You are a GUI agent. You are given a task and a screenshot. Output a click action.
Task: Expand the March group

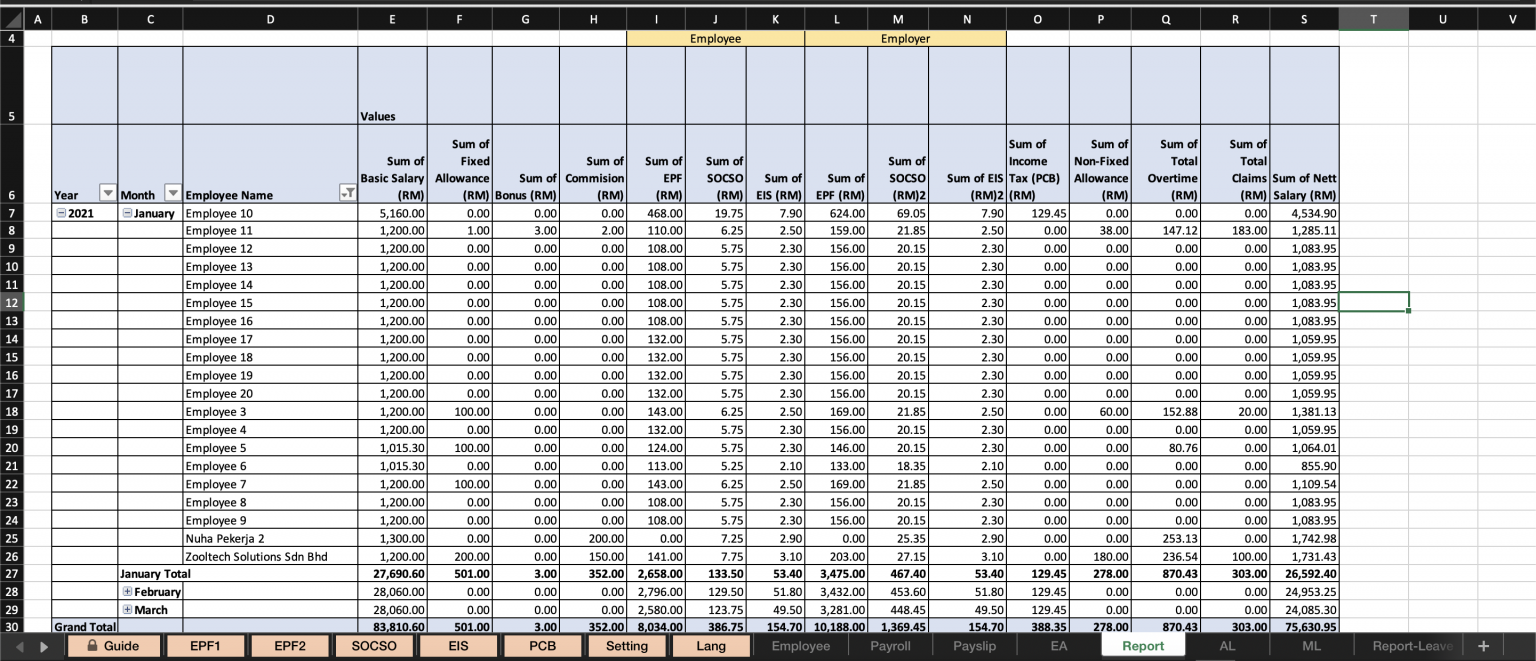click(127, 609)
